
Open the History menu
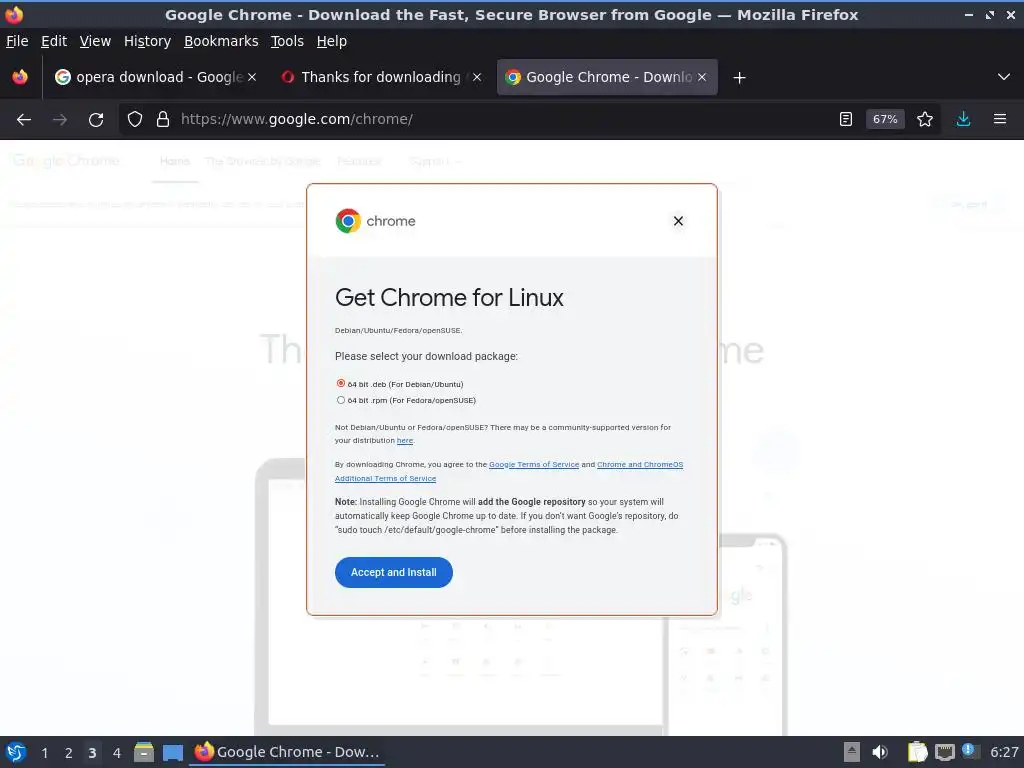tap(147, 41)
